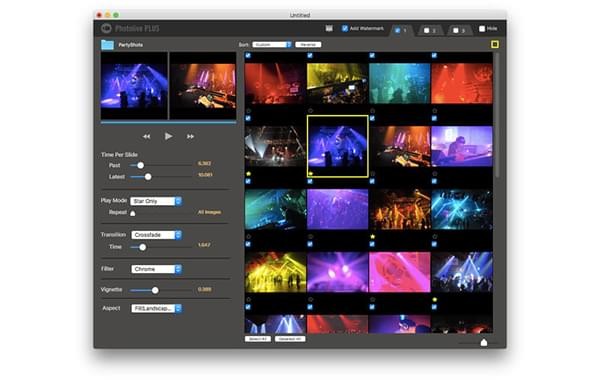Click the PartyShots folder name
The height and width of the screenshot is (380, 600).
pos(130,45)
